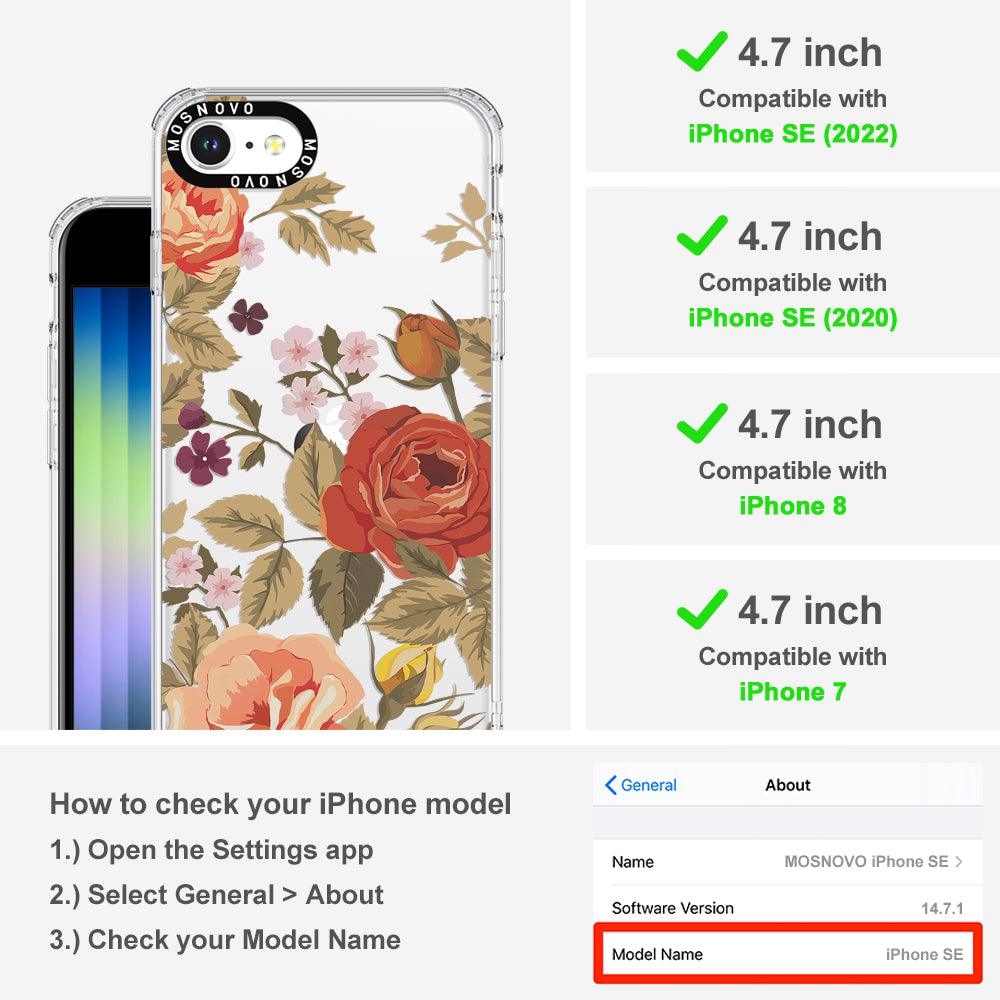
Task: Click the green checkmark beside iPhone SE (2020)
Action: pos(702,235)
